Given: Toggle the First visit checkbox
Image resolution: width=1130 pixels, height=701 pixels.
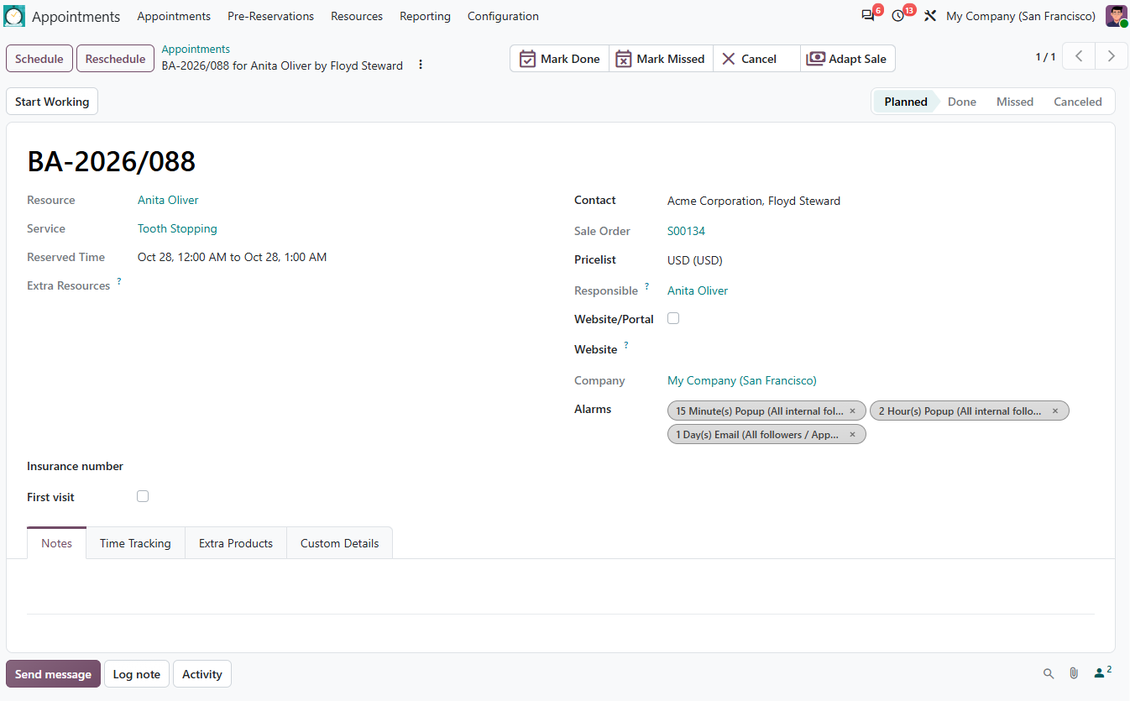Looking at the screenshot, I should (x=143, y=496).
